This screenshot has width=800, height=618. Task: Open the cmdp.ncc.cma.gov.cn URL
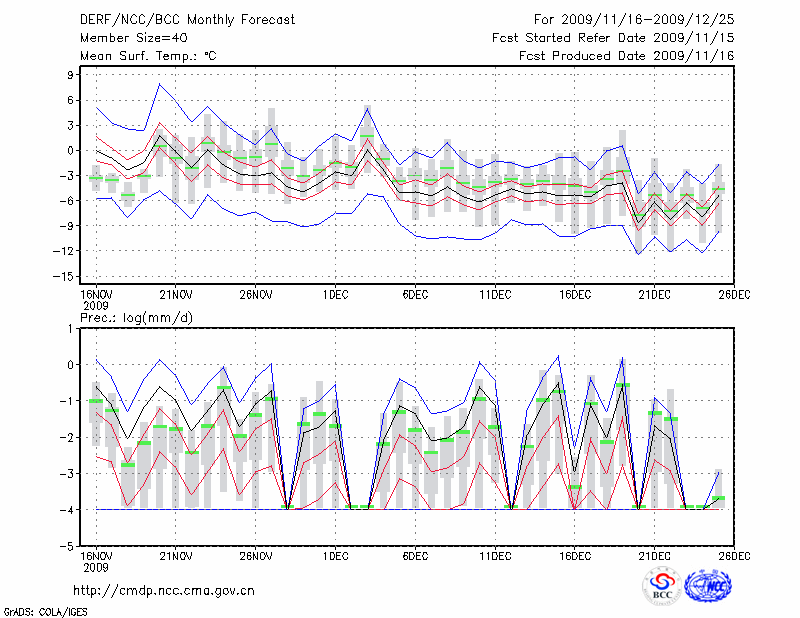tap(164, 590)
